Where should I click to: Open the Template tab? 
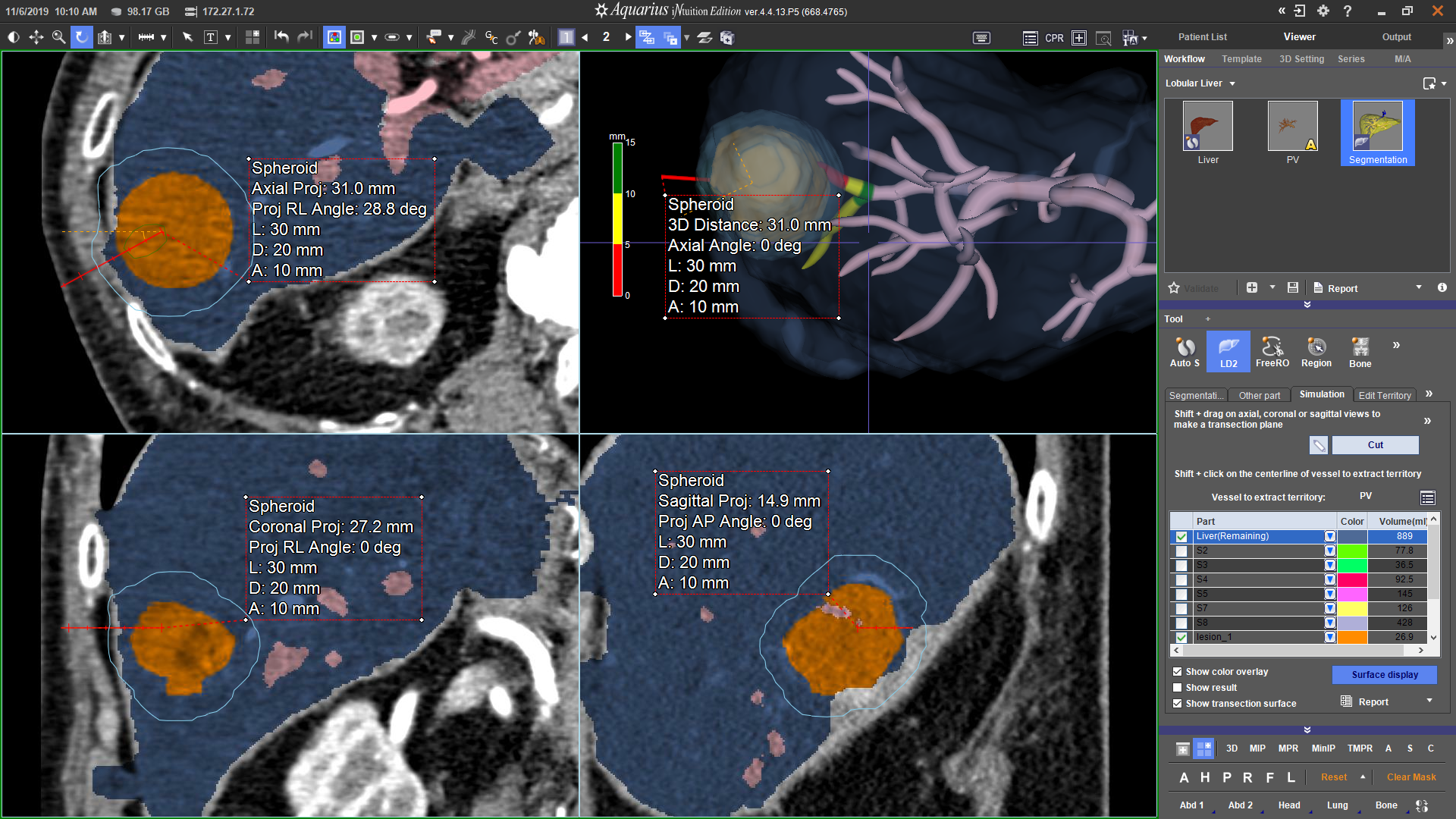tap(1241, 59)
